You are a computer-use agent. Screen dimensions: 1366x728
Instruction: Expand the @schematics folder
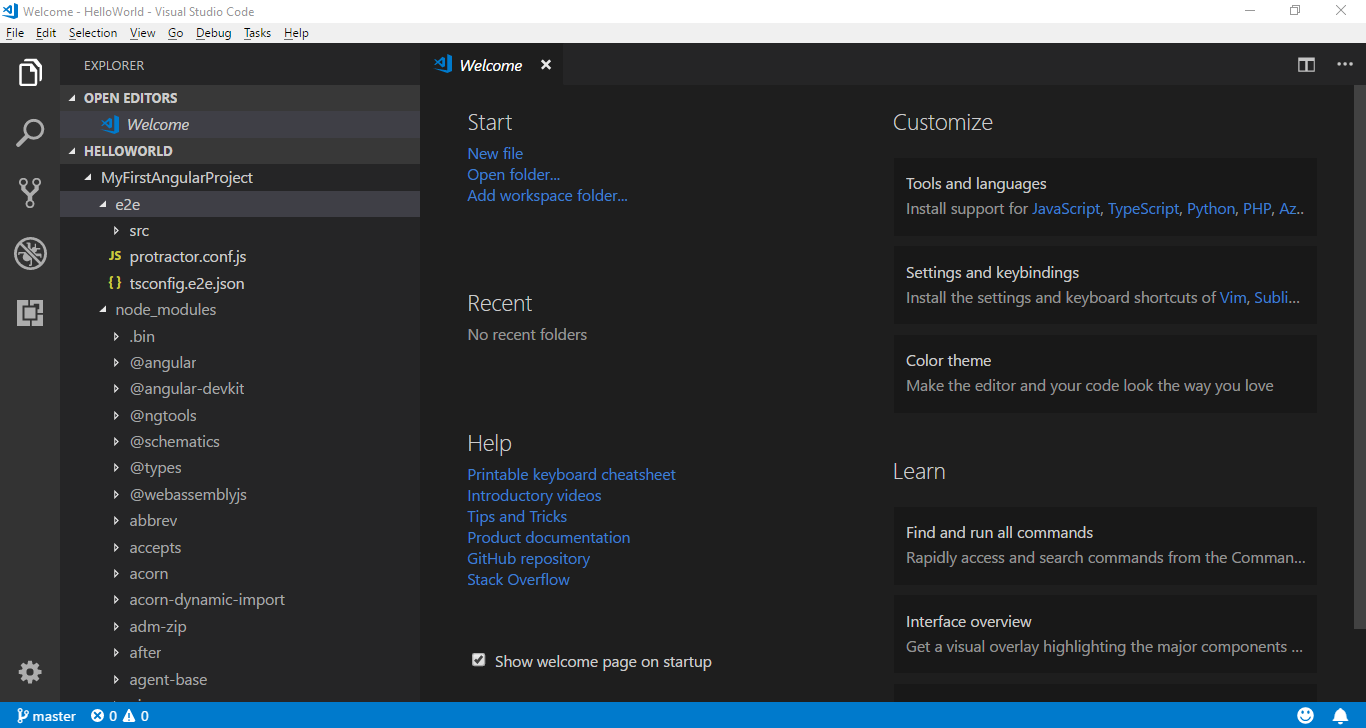pyautogui.click(x=117, y=442)
